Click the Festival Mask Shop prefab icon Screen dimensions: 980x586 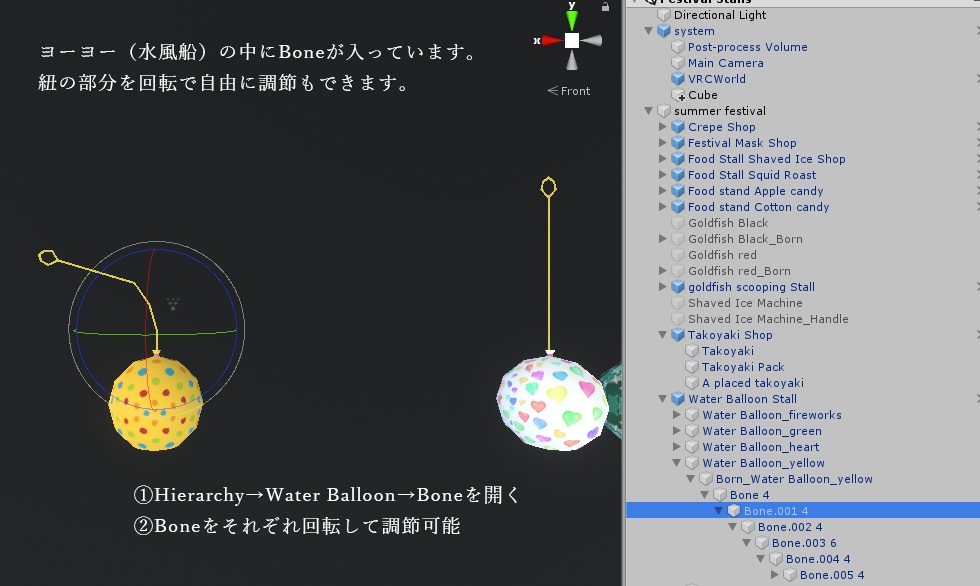tap(678, 143)
